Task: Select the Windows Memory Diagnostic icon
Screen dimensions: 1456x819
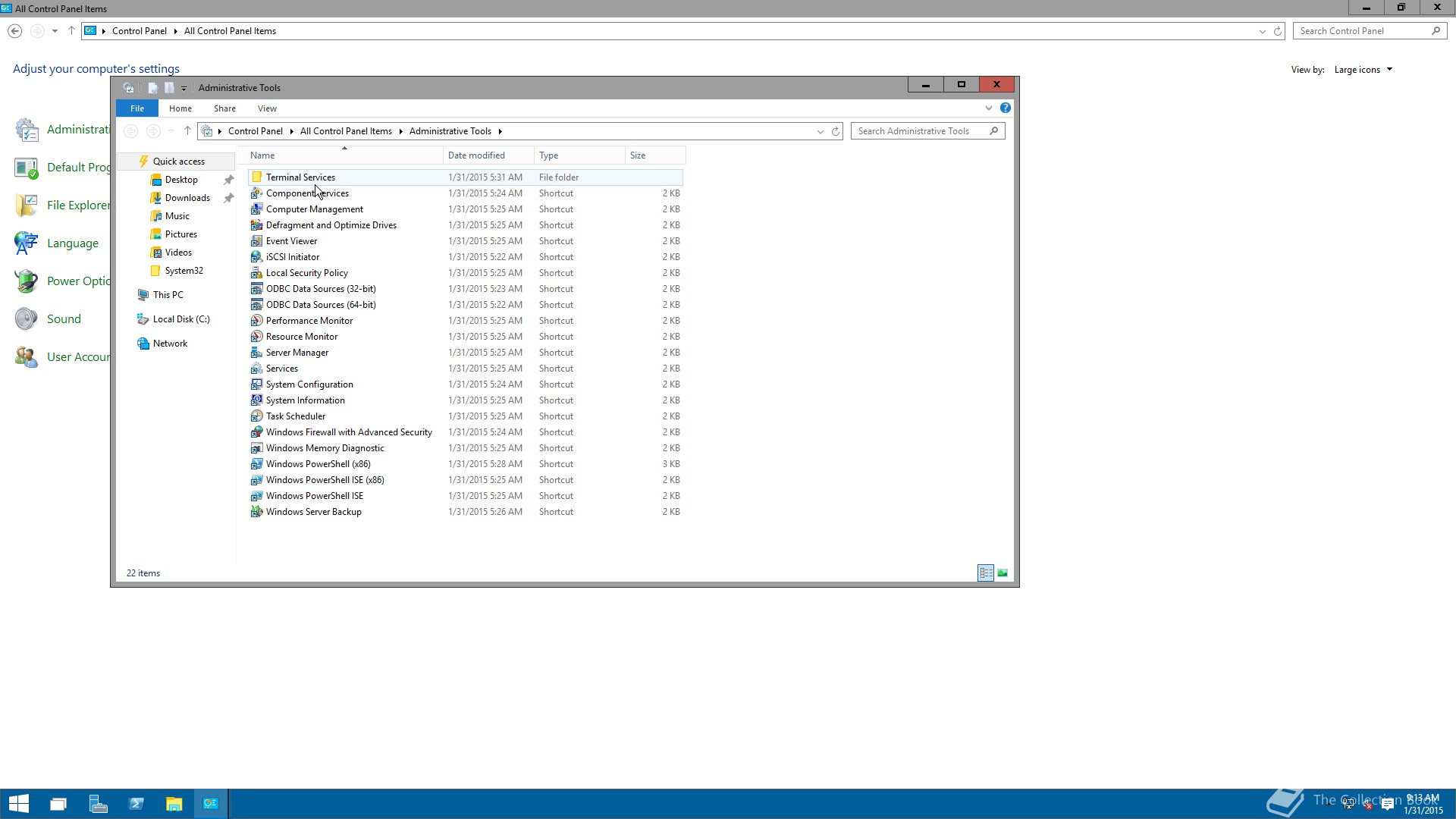Action: click(257, 448)
